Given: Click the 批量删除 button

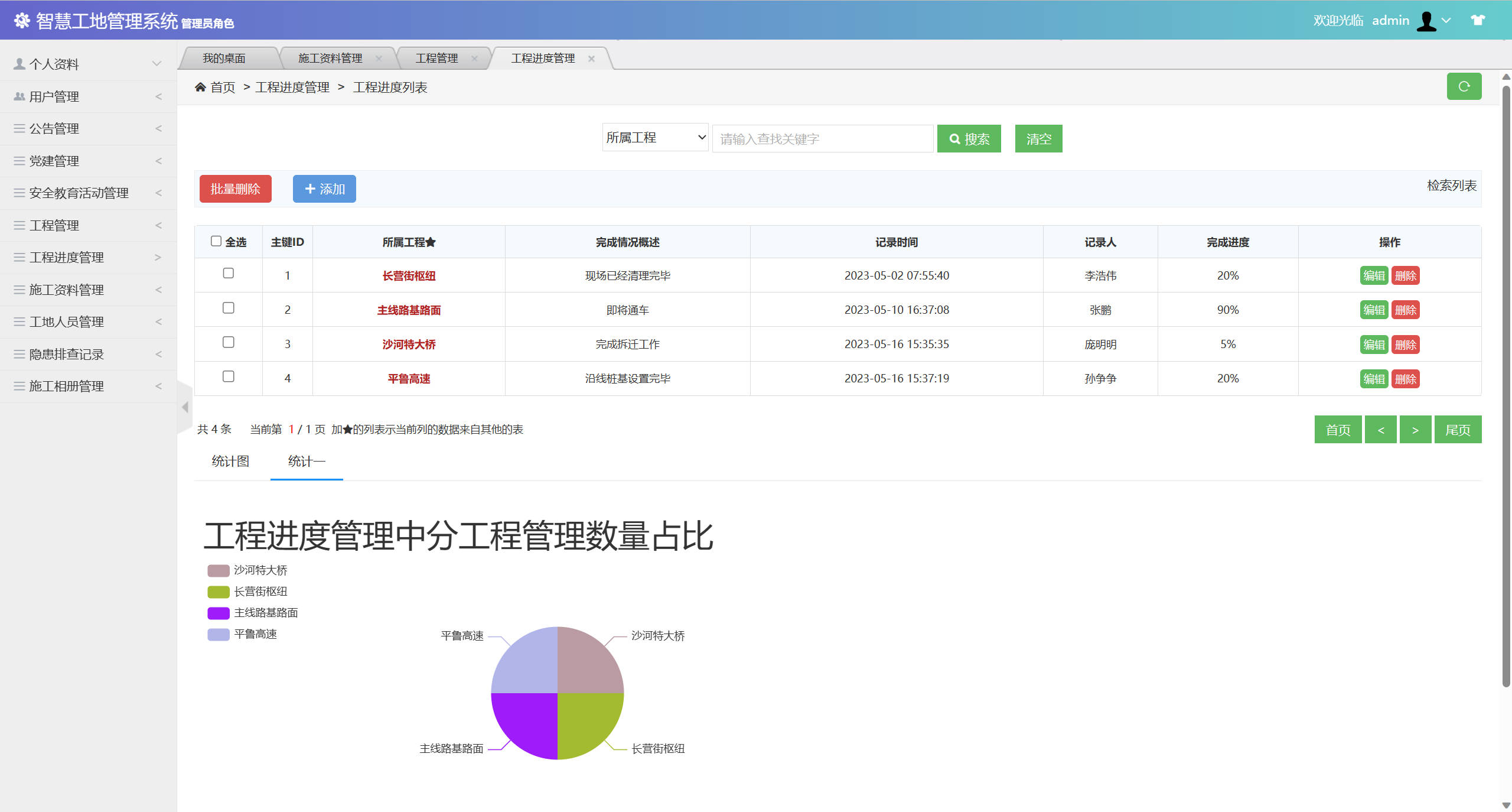Looking at the screenshot, I should pyautogui.click(x=235, y=189).
